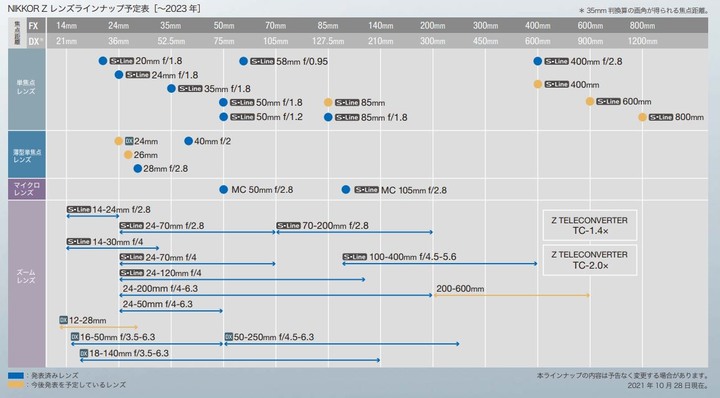The height and width of the screenshot is (398, 720).
Task: Click the S-Line badge of 50mm f/1.2
Action: coord(242,117)
